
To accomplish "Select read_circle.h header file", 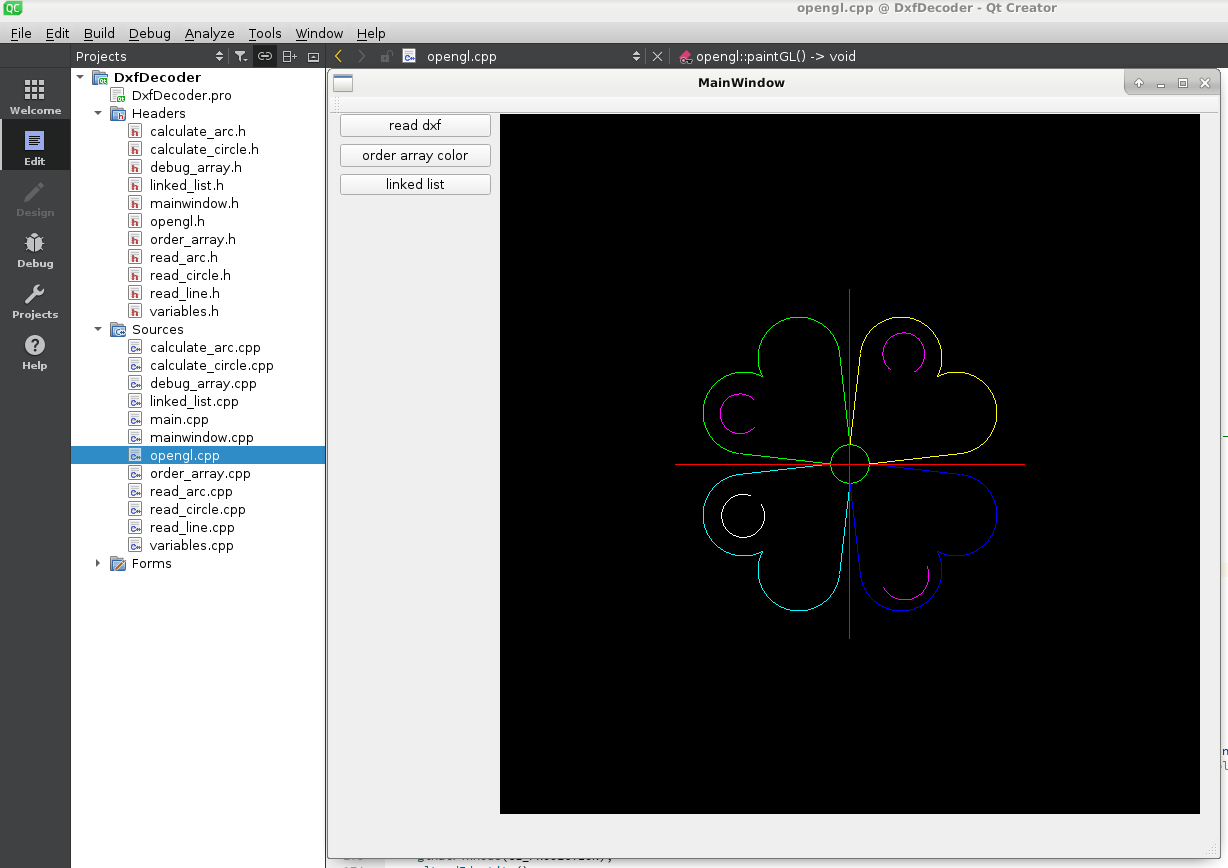I will [190, 275].
